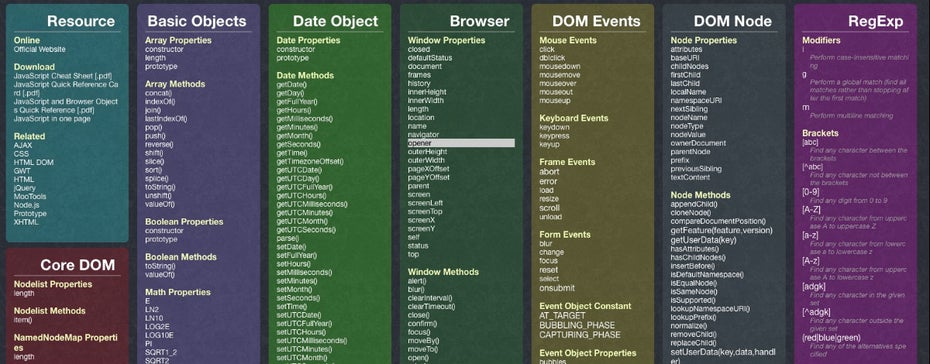Click the RegExp panel heading
Image resolution: width=930 pixels, height=364 pixels.
[x=875, y=21]
